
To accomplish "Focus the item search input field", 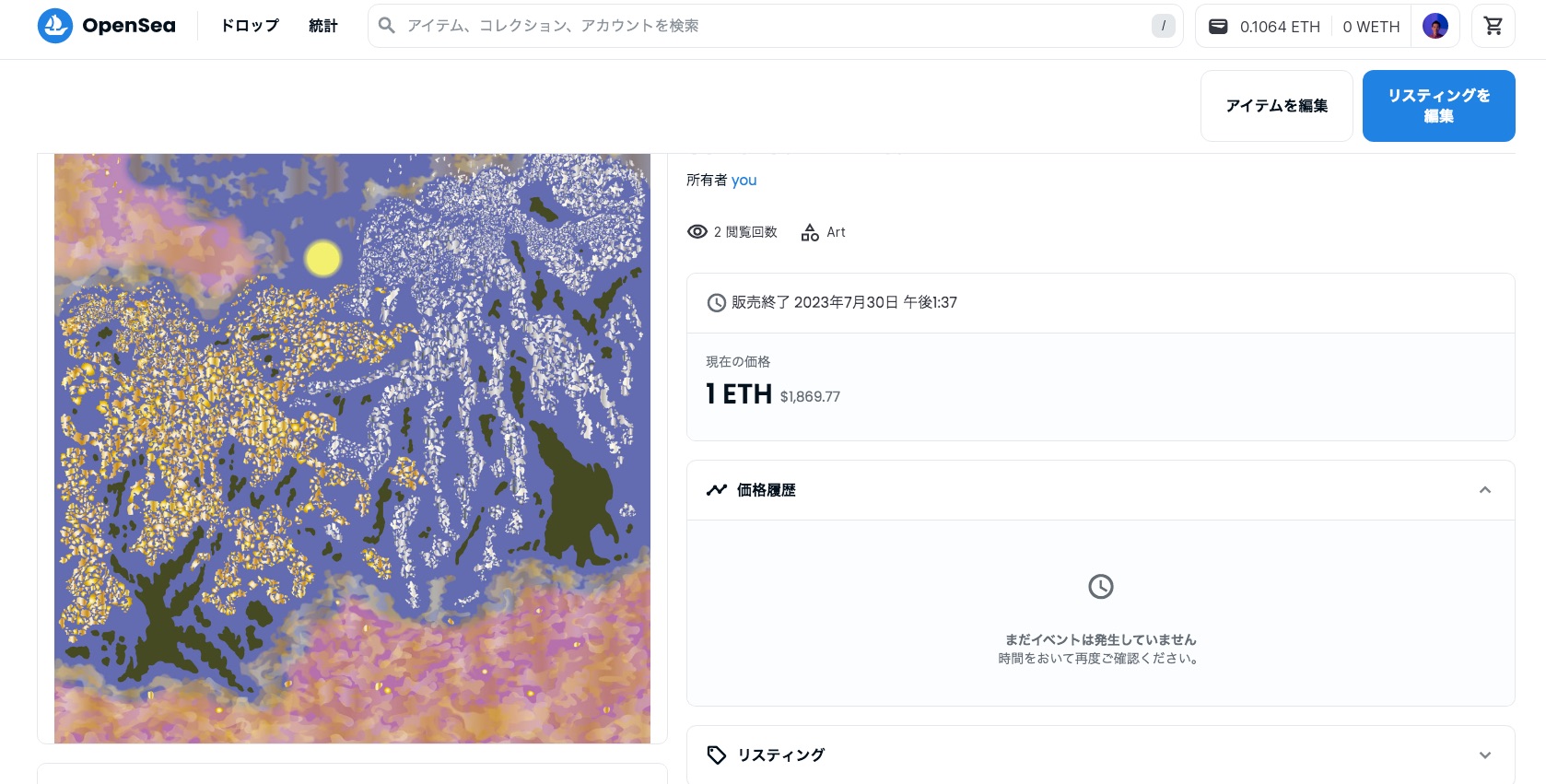I will (x=776, y=26).
